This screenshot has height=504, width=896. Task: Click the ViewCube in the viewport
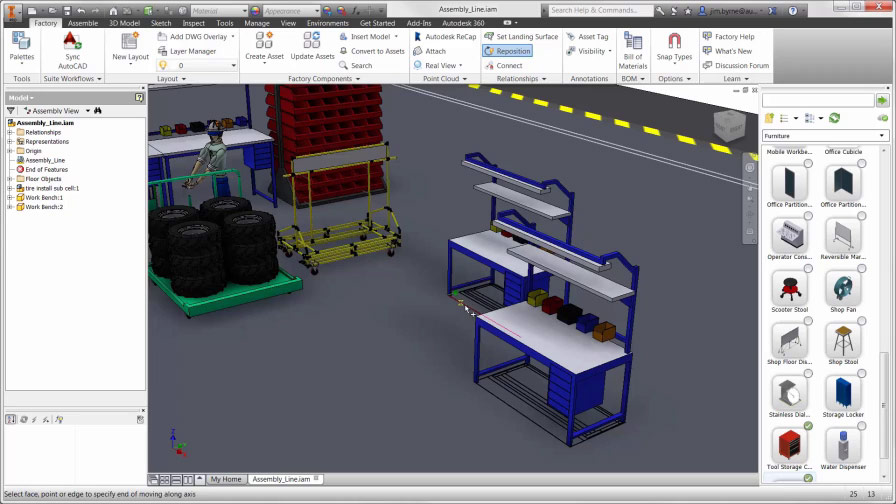click(x=730, y=126)
